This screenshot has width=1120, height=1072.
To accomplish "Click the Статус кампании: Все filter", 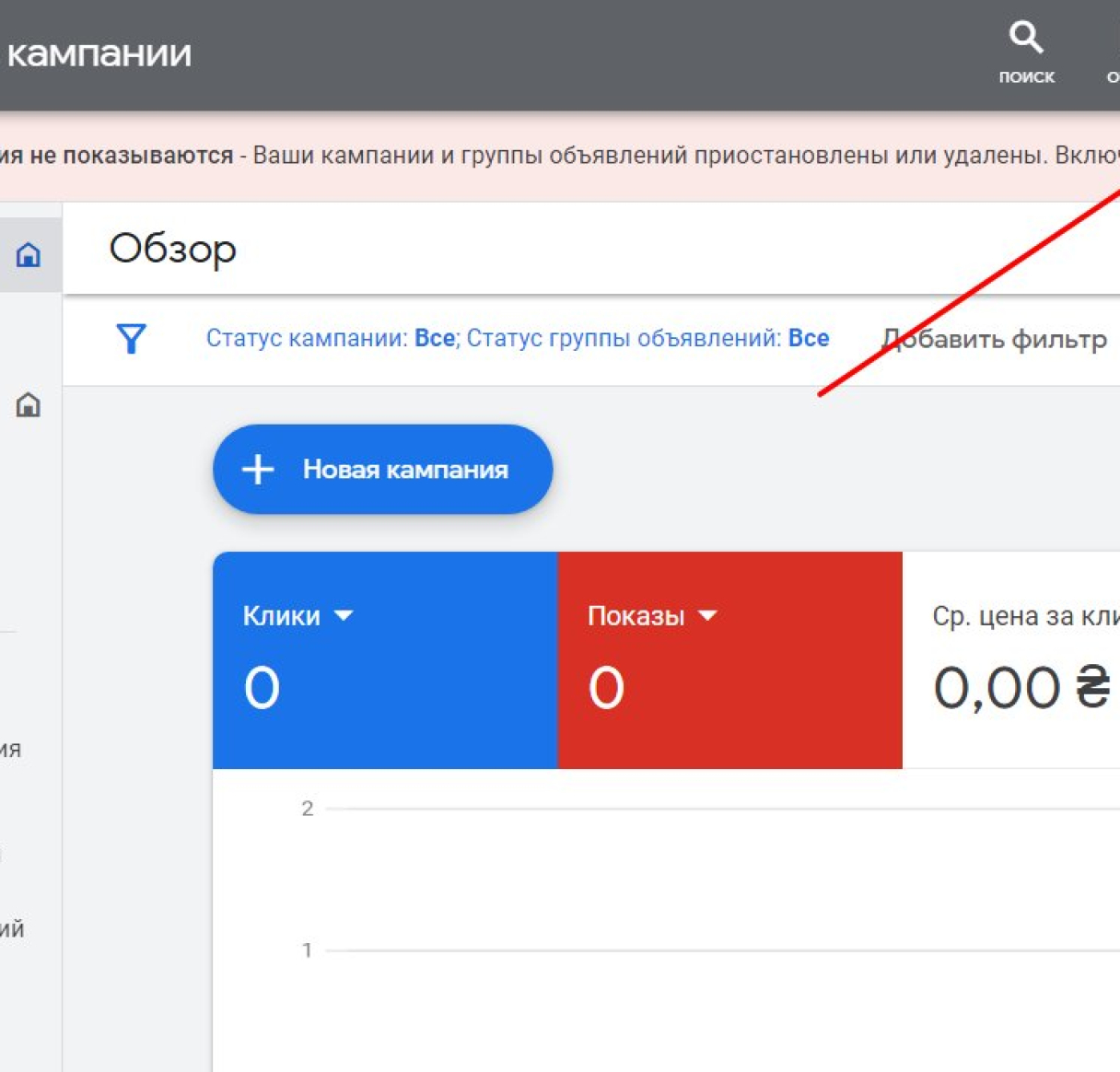I will click(x=332, y=339).
